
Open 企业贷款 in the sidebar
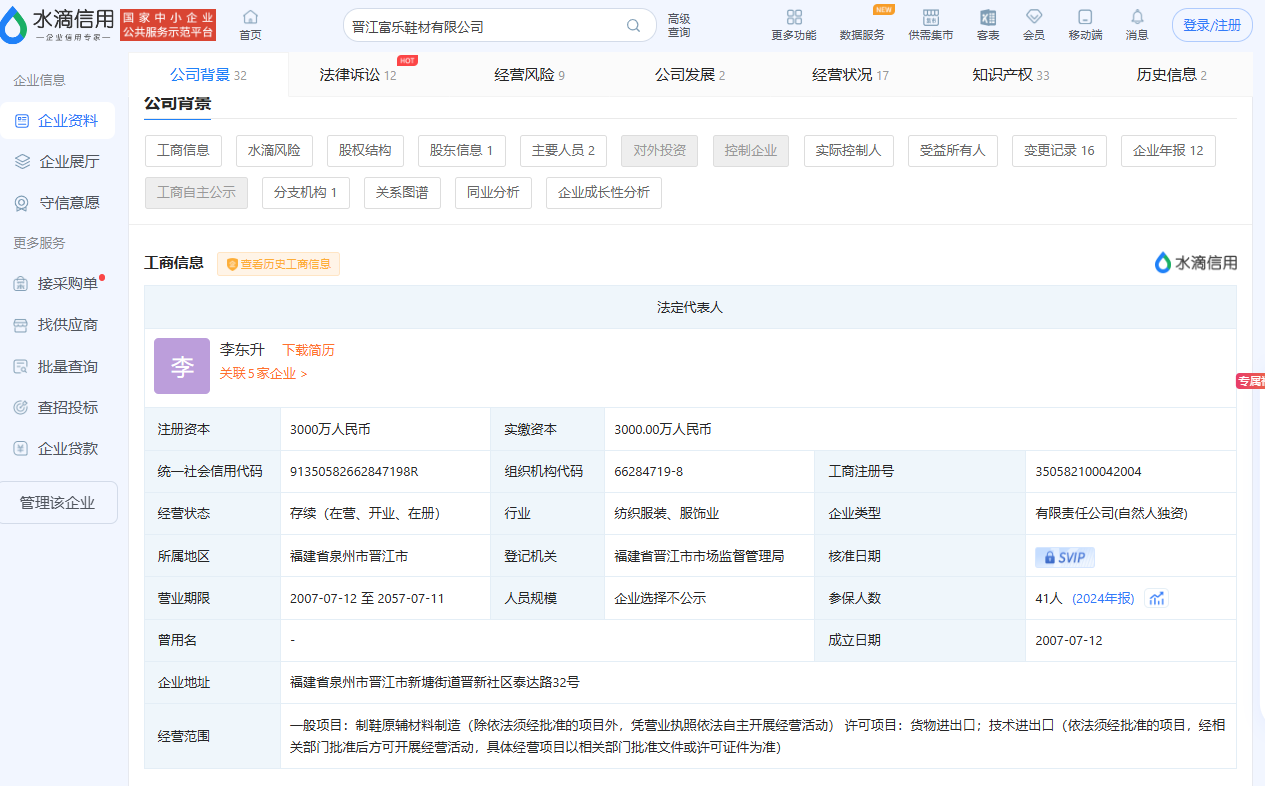(57, 448)
